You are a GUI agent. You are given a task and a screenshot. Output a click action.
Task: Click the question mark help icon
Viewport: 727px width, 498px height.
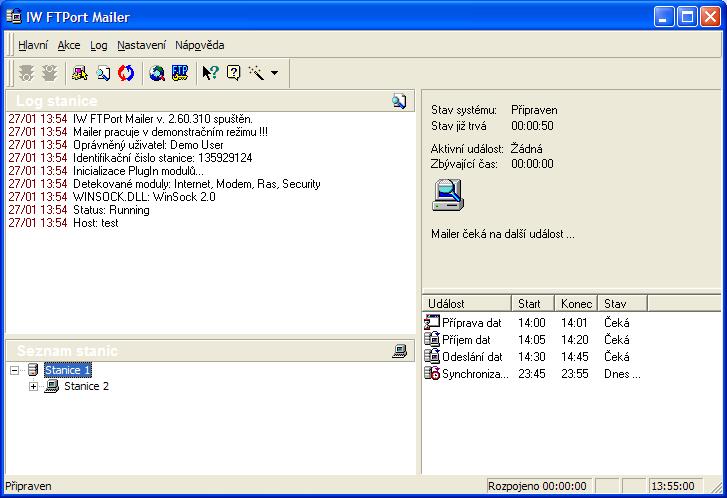(233, 72)
